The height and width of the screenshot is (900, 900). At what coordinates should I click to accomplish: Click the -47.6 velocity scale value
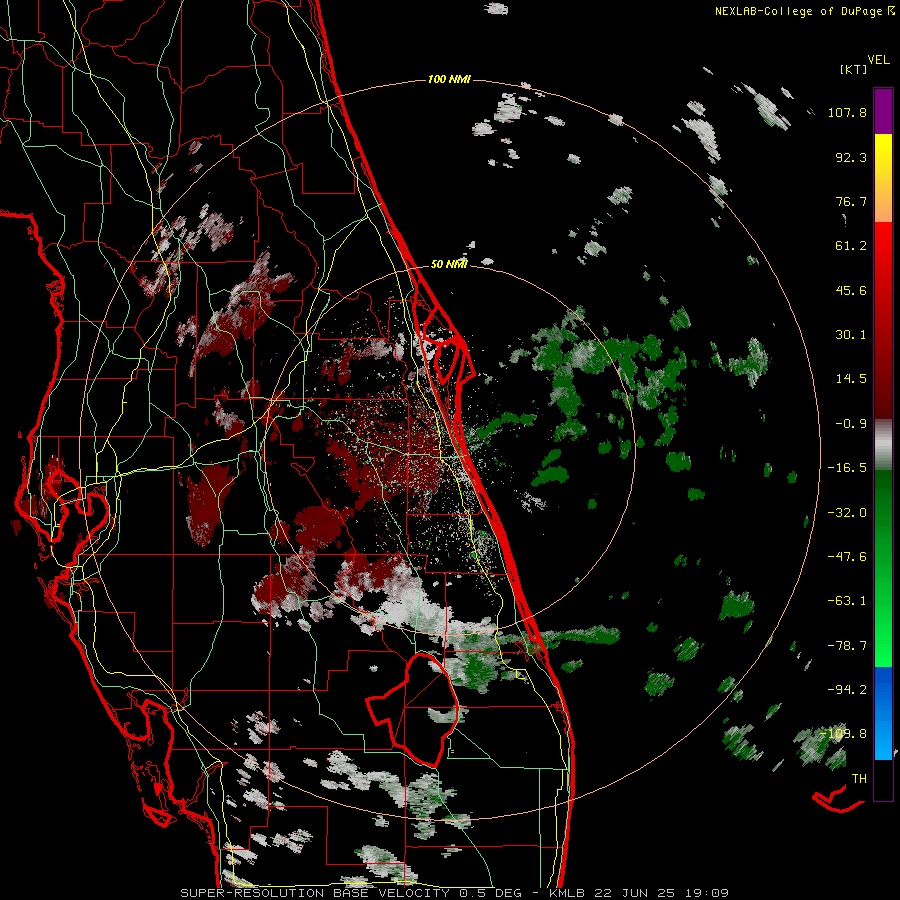click(847, 557)
